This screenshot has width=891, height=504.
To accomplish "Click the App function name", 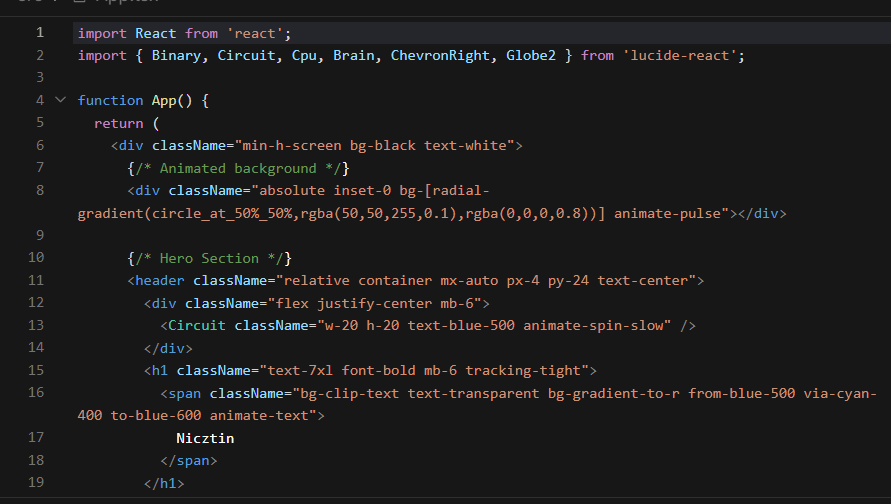I will click(164, 101).
